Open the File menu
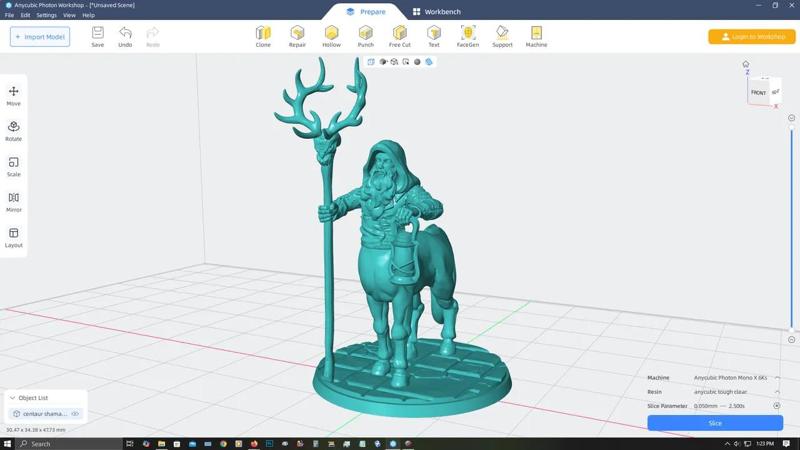Image resolution: width=800 pixels, height=450 pixels. (x=9, y=15)
